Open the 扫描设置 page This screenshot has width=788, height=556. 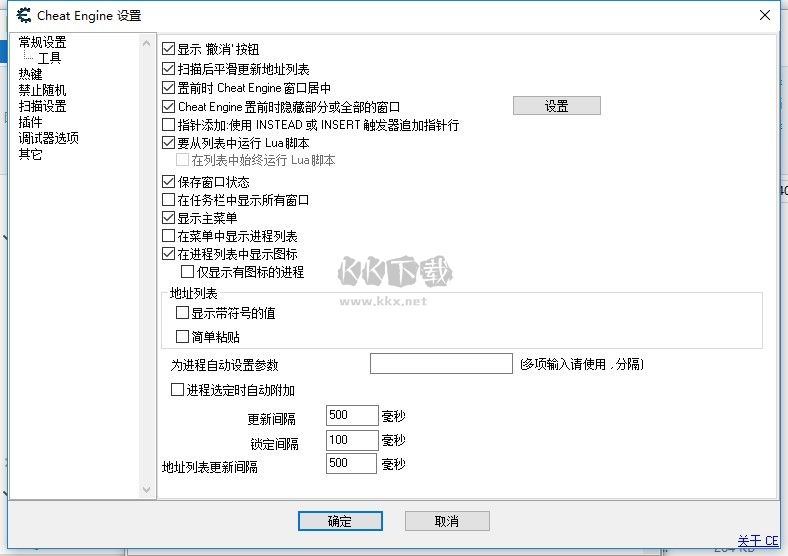(x=43, y=106)
